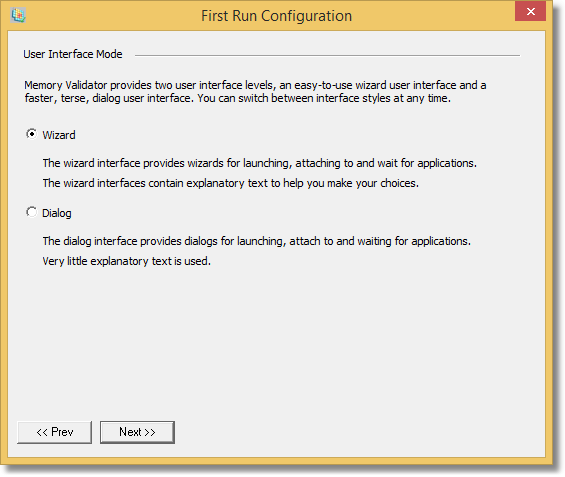Continue with the Next >> button
Viewport: 565px width, 477px height.
click(137, 432)
